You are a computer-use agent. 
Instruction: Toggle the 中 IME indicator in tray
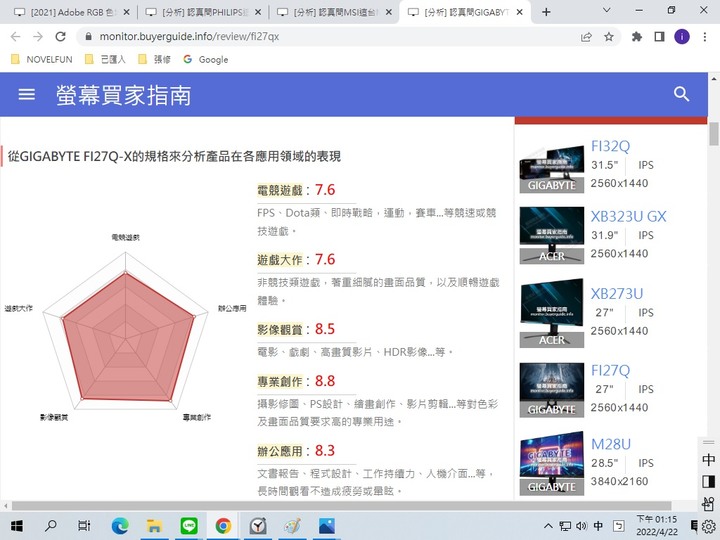pyautogui.click(x=598, y=526)
